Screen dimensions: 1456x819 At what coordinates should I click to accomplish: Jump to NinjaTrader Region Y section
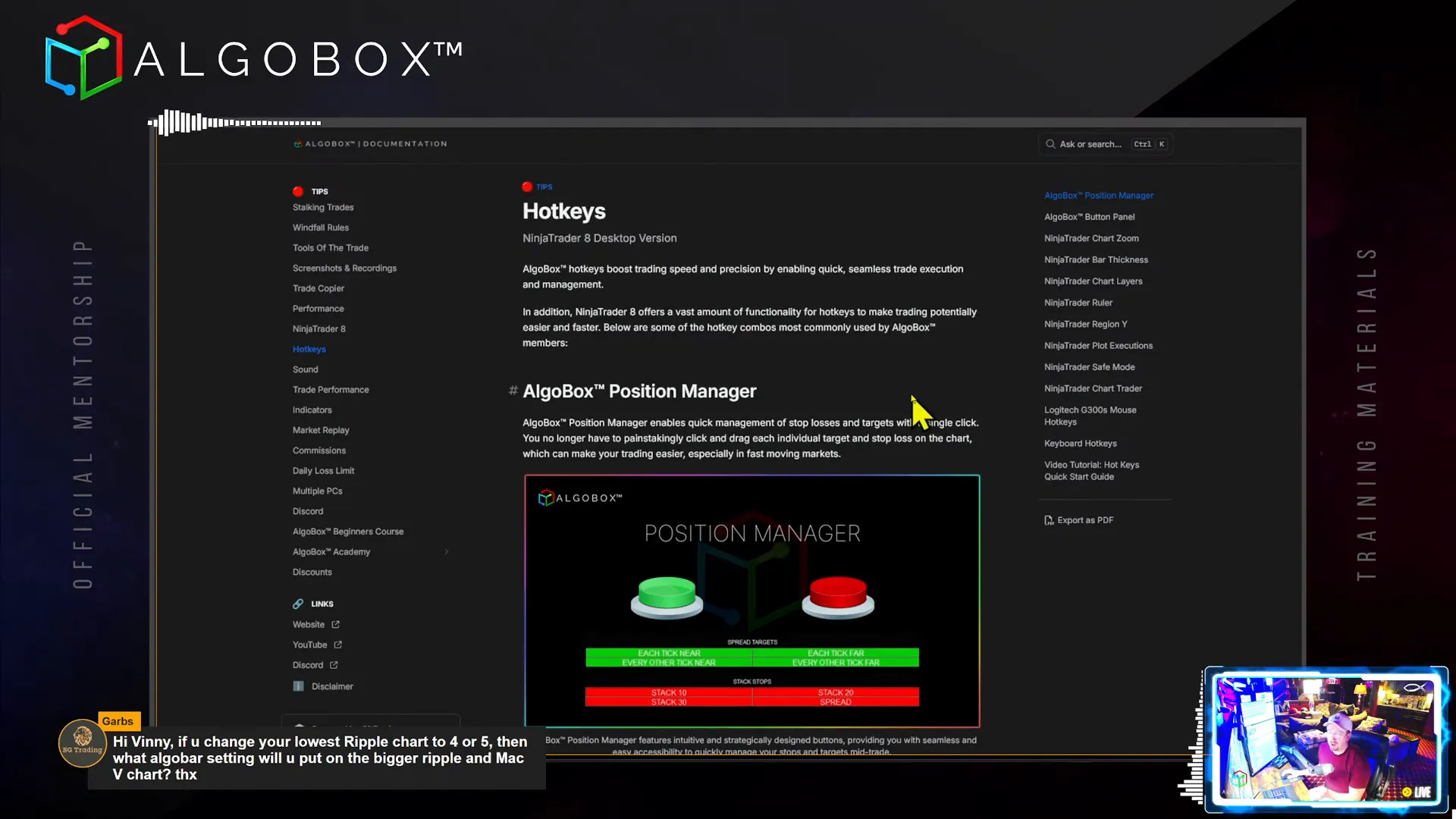pyautogui.click(x=1086, y=325)
